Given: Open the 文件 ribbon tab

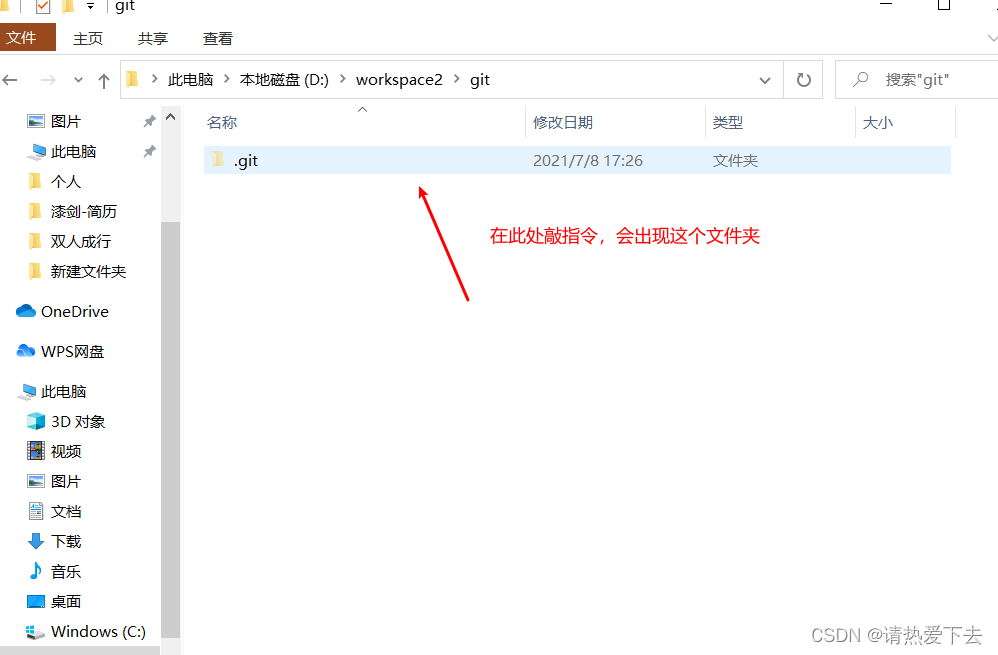Looking at the screenshot, I should [27, 38].
